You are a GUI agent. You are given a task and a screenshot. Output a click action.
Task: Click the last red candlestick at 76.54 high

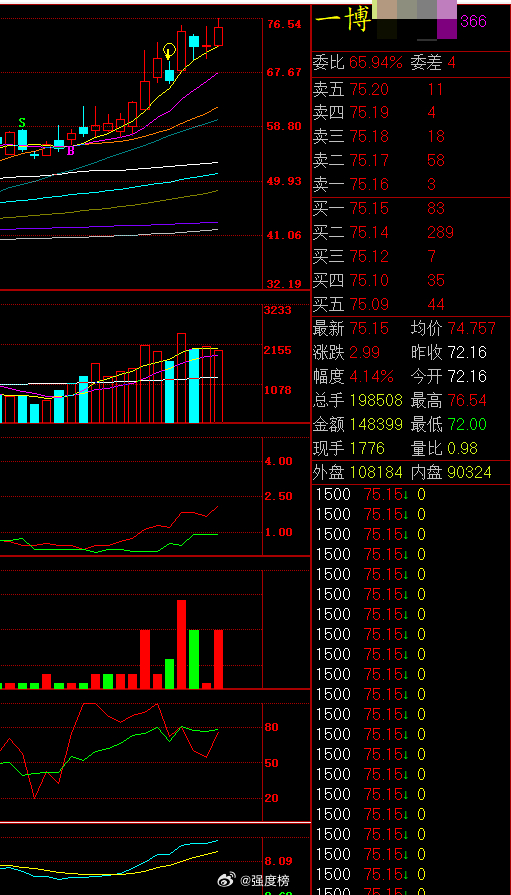tap(219, 35)
